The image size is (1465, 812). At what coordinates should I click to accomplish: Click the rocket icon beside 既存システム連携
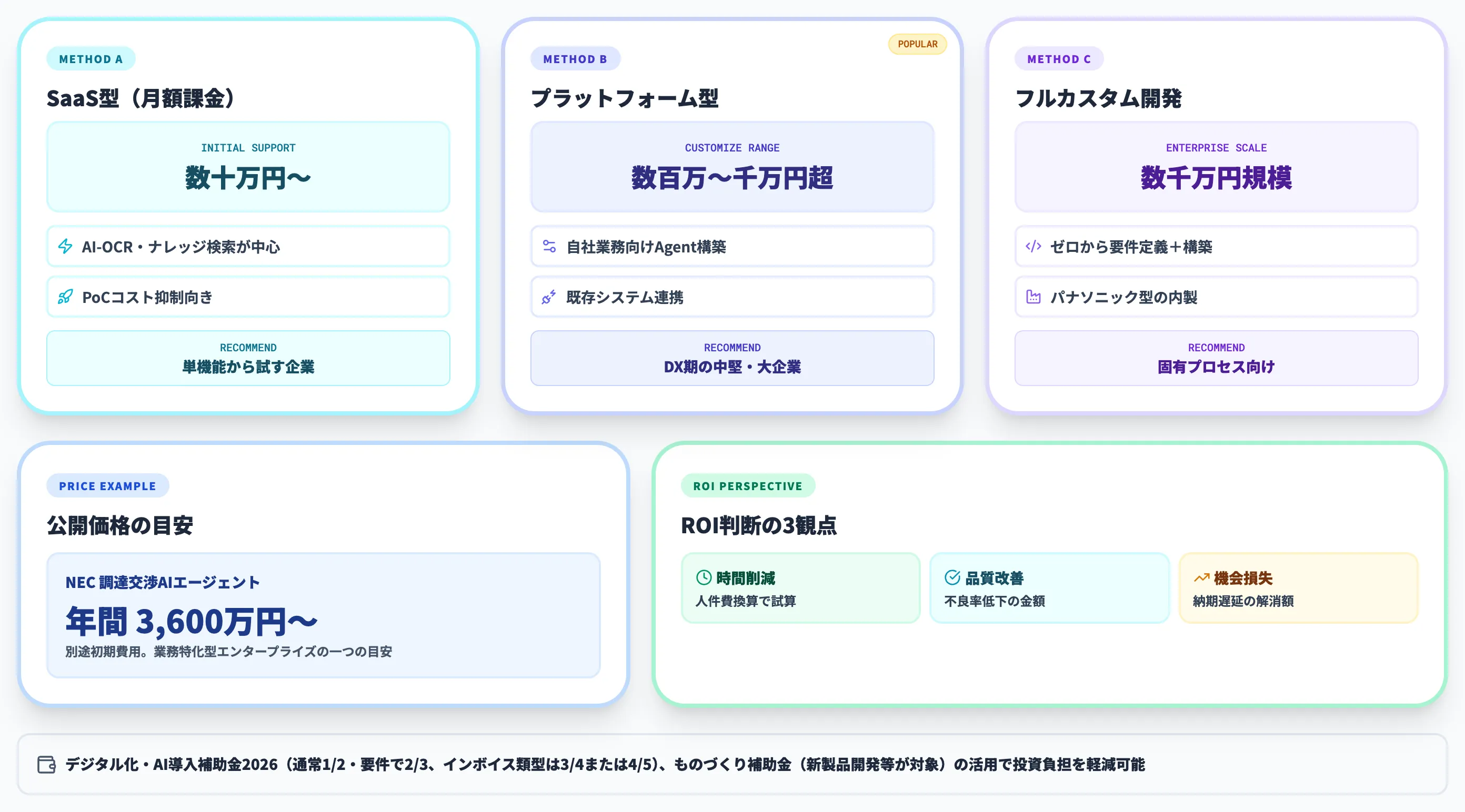[549, 297]
